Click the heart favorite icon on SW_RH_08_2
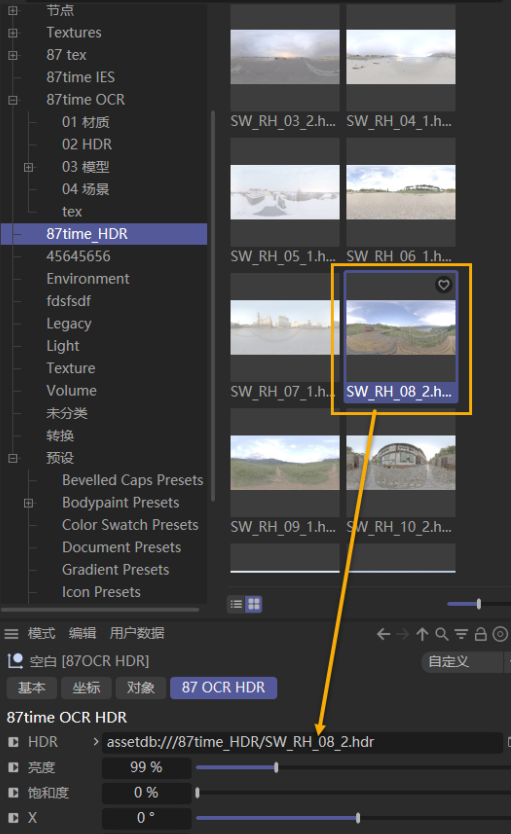Image resolution: width=511 pixels, height=834 pixels. tap(443, 285)
